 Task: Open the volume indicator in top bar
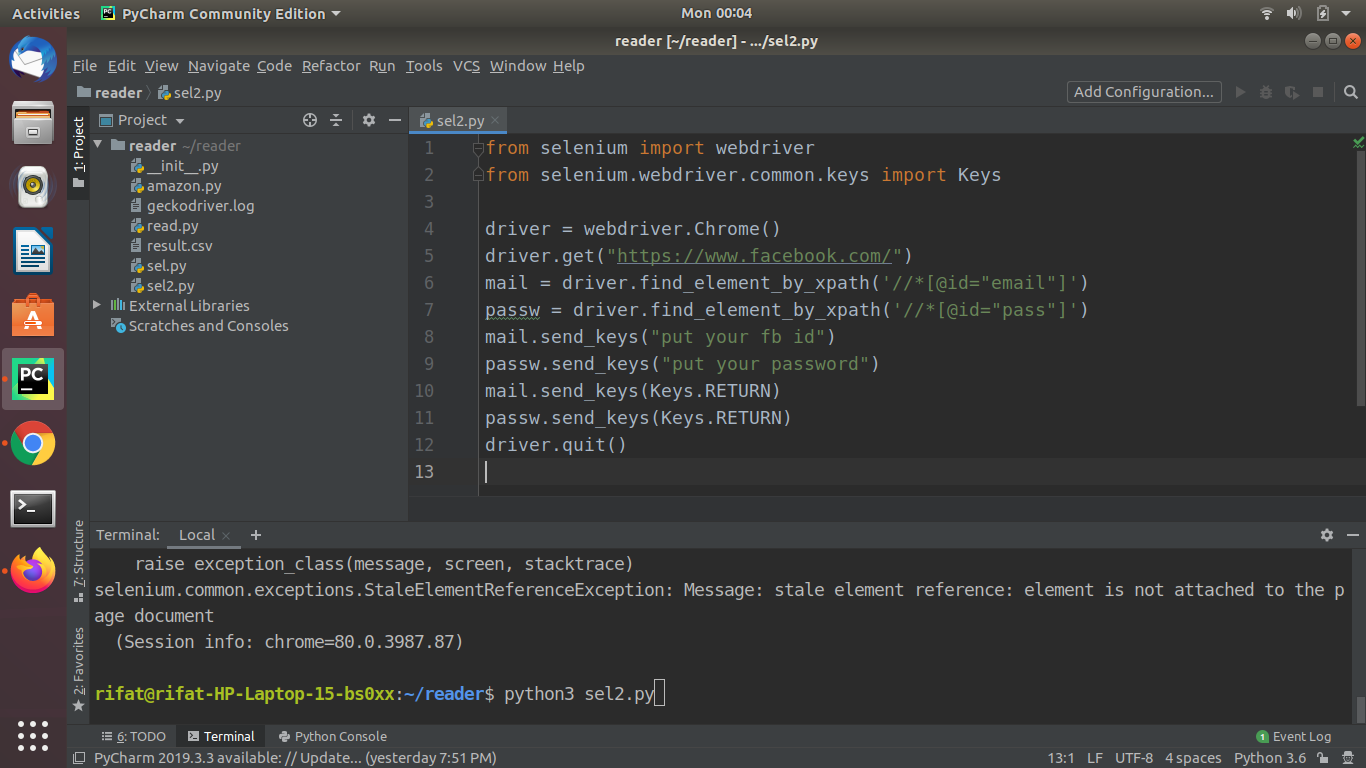tap(1294, 13)
